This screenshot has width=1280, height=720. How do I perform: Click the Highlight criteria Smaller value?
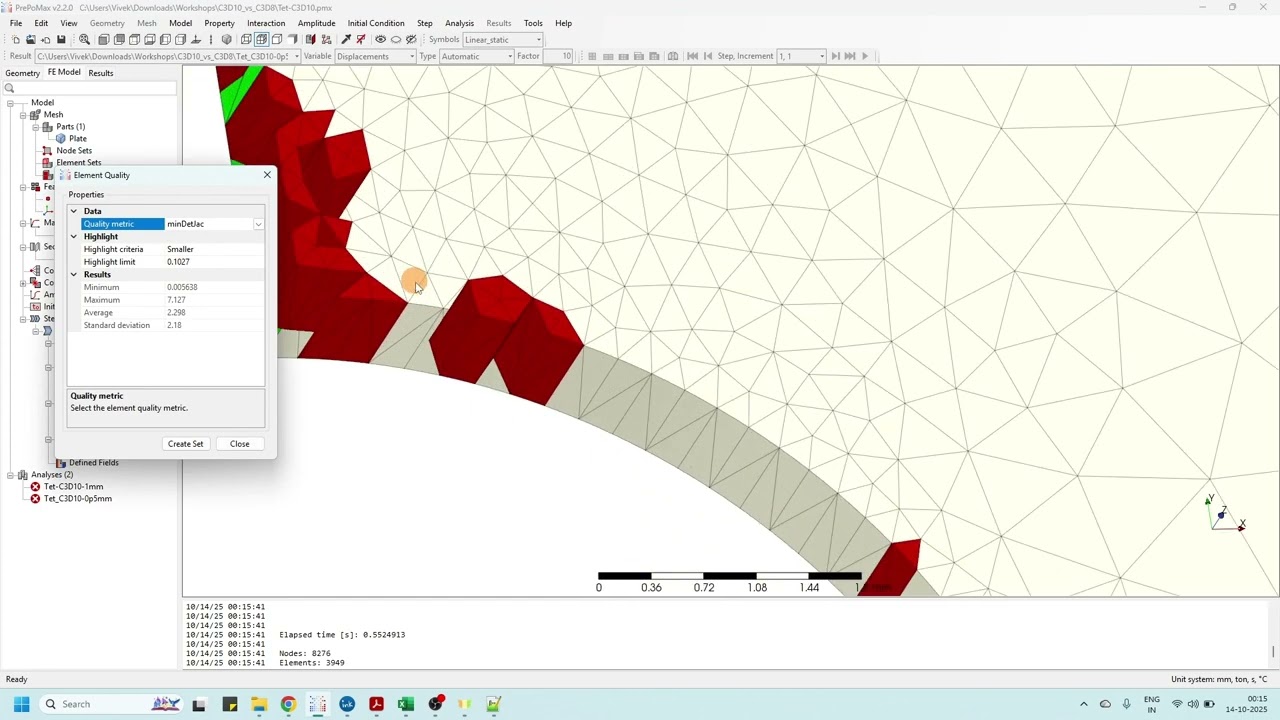214,249
